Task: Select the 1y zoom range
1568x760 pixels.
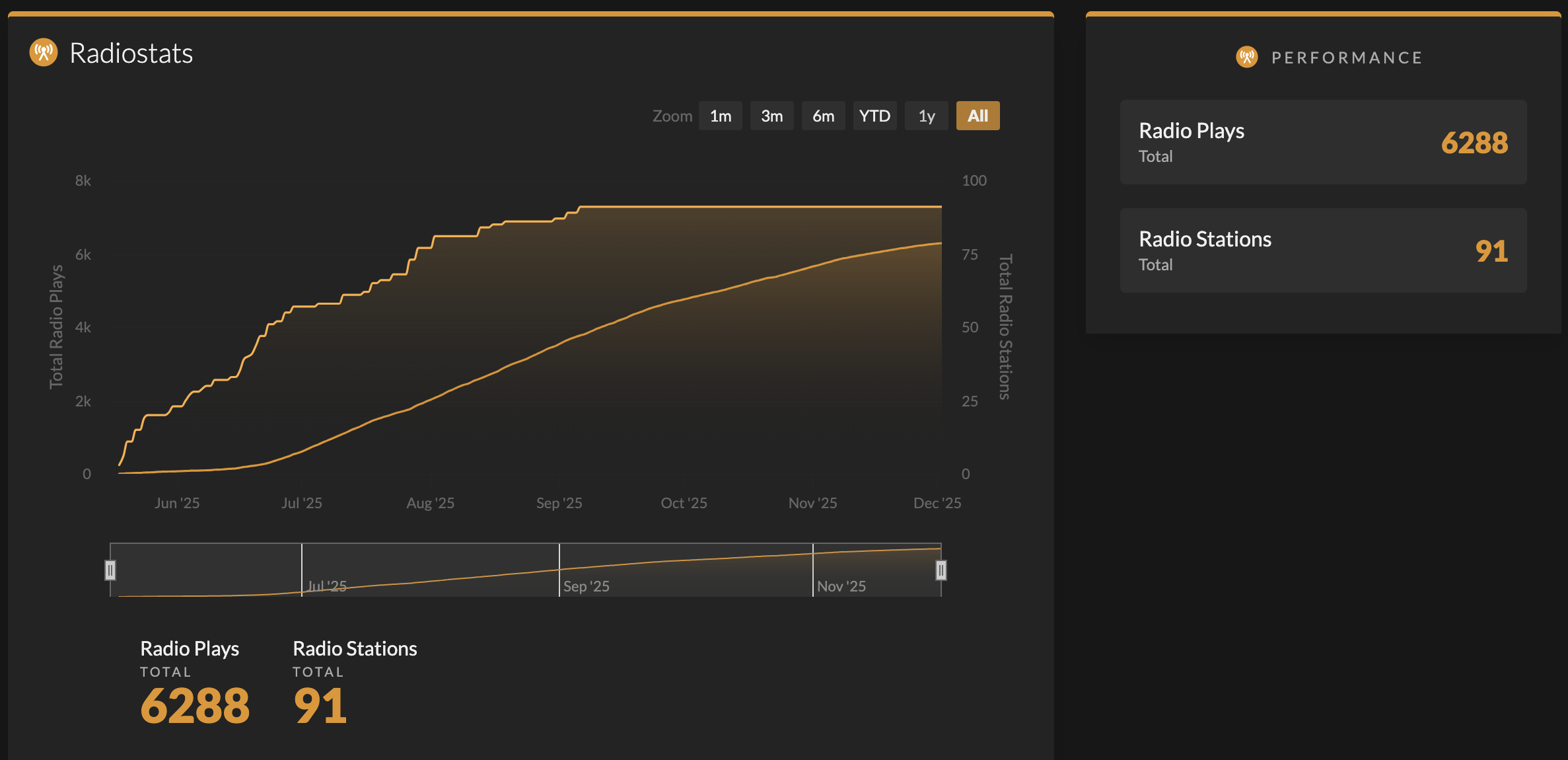Action: tap(926, 116)
